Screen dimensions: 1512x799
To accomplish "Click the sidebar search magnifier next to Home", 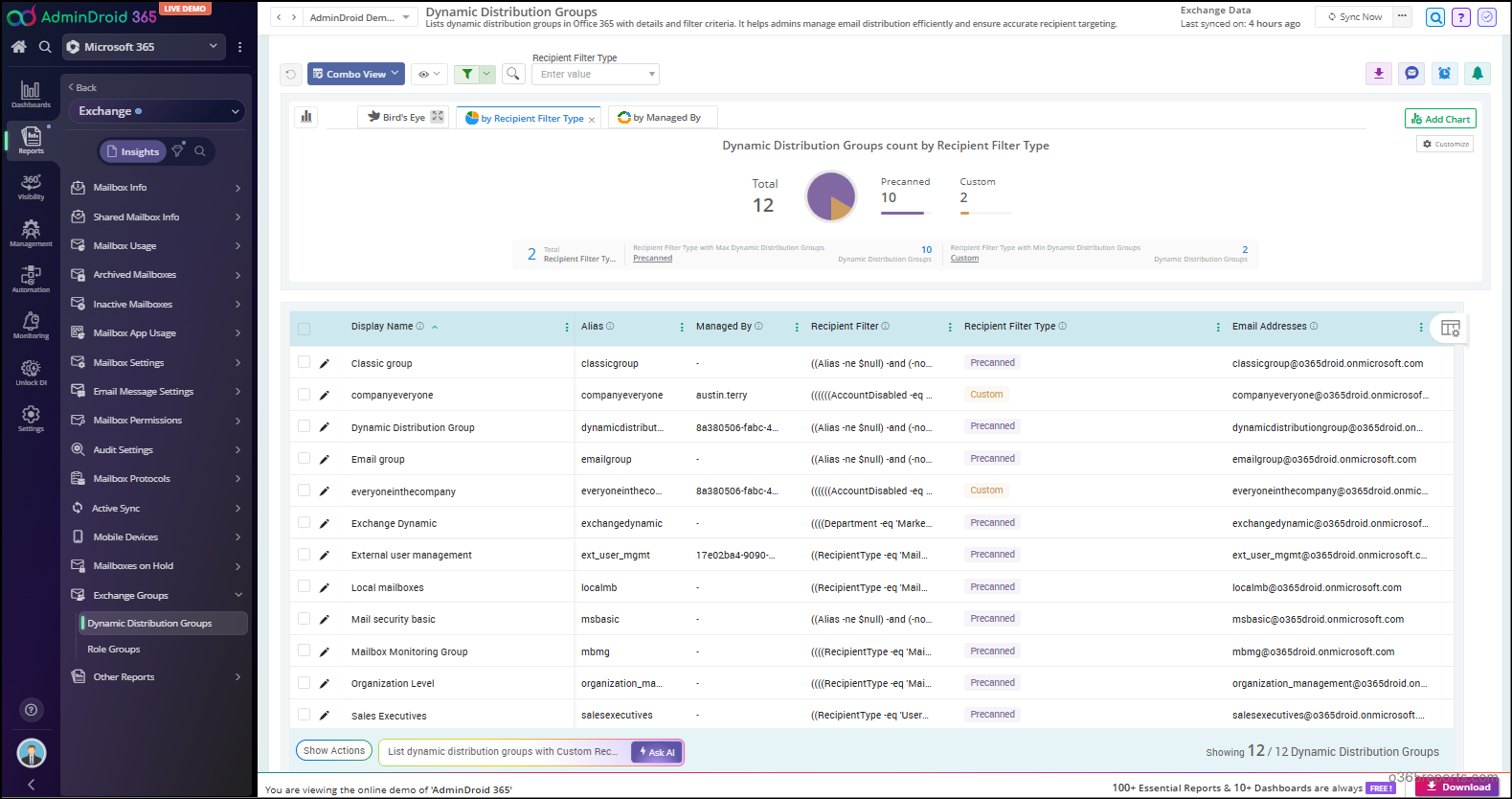I will (45, 46).
